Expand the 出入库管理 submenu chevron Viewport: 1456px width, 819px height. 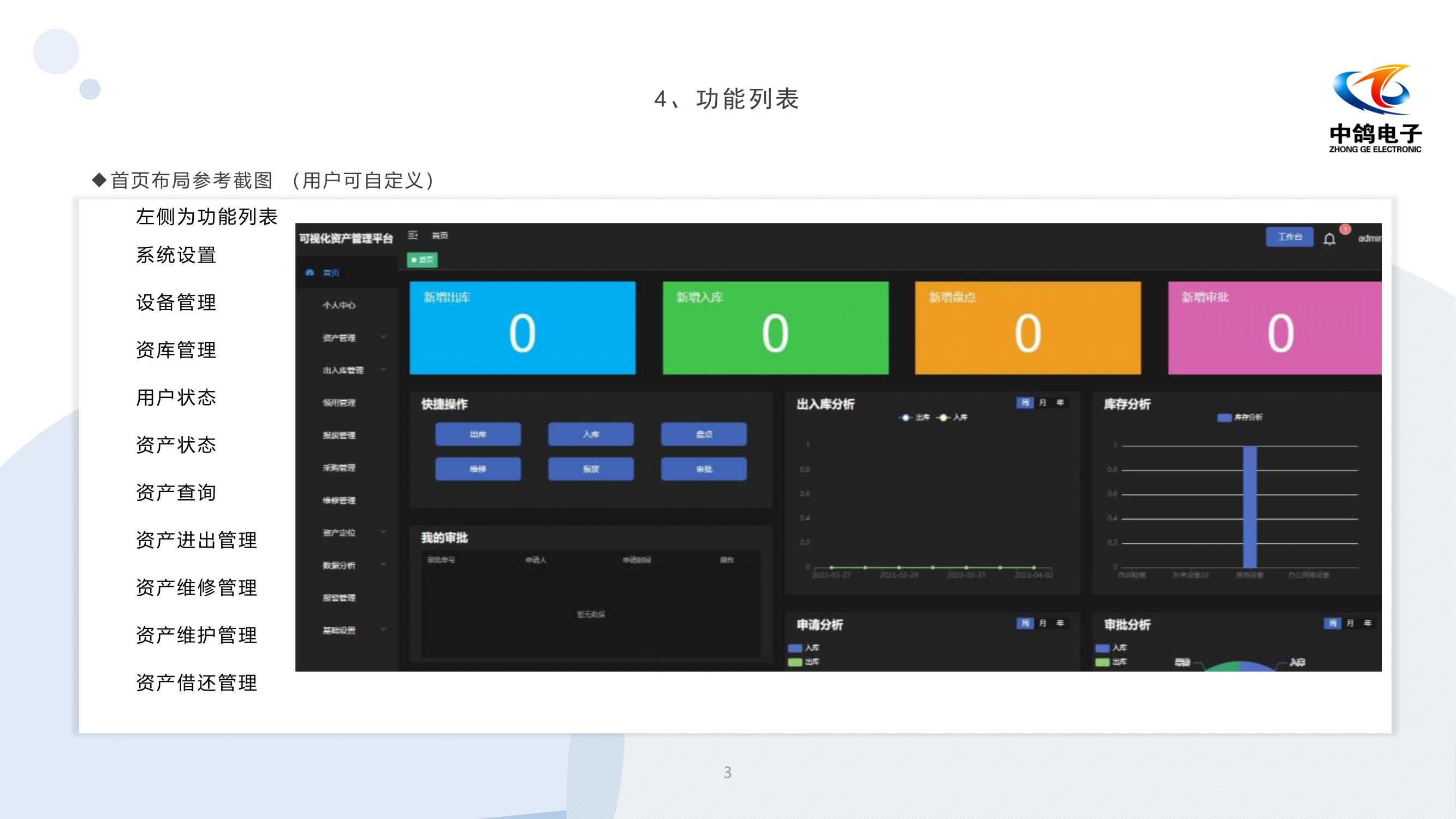[383, 369]
